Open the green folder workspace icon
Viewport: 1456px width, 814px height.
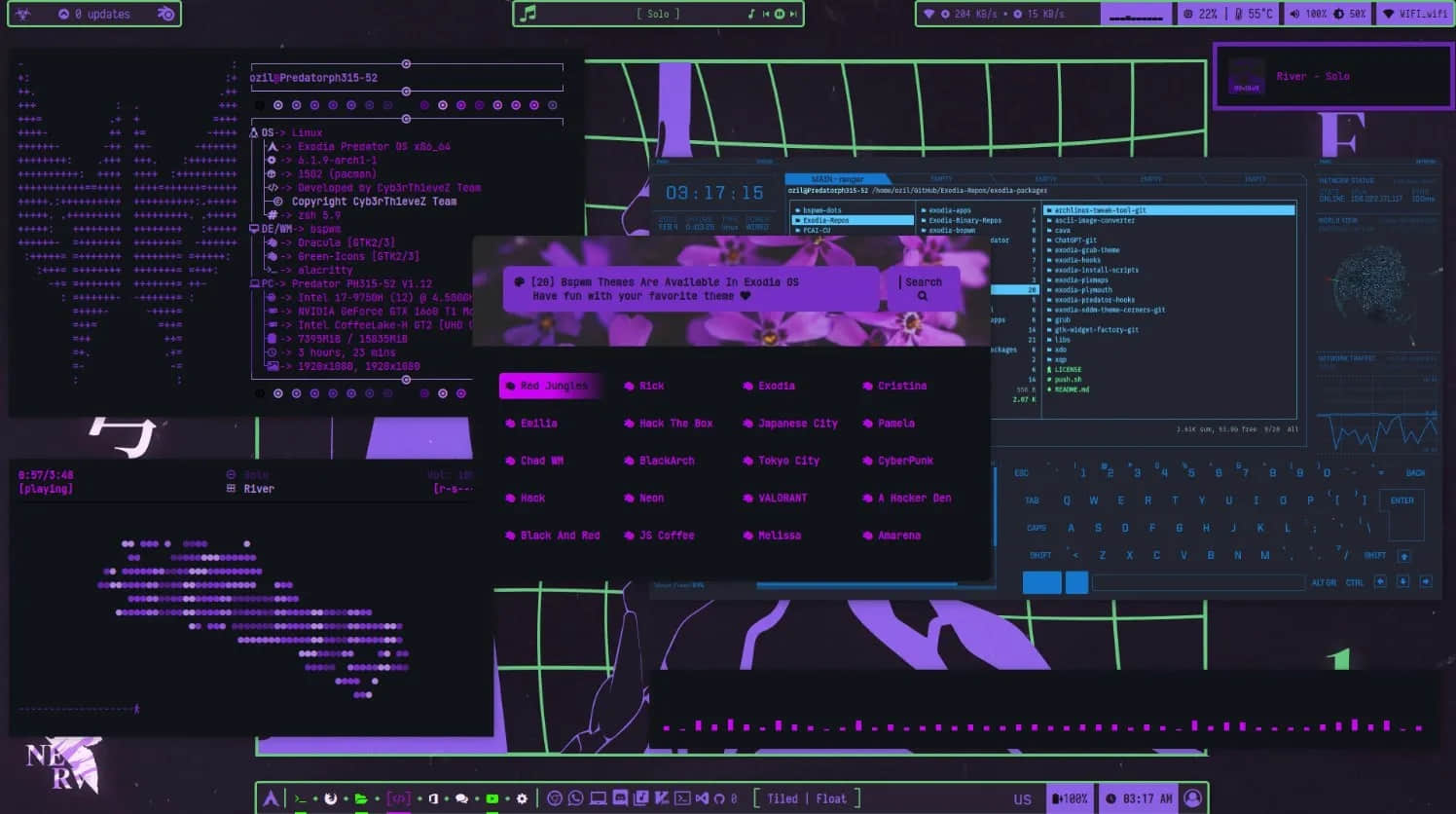pos(361,798)
